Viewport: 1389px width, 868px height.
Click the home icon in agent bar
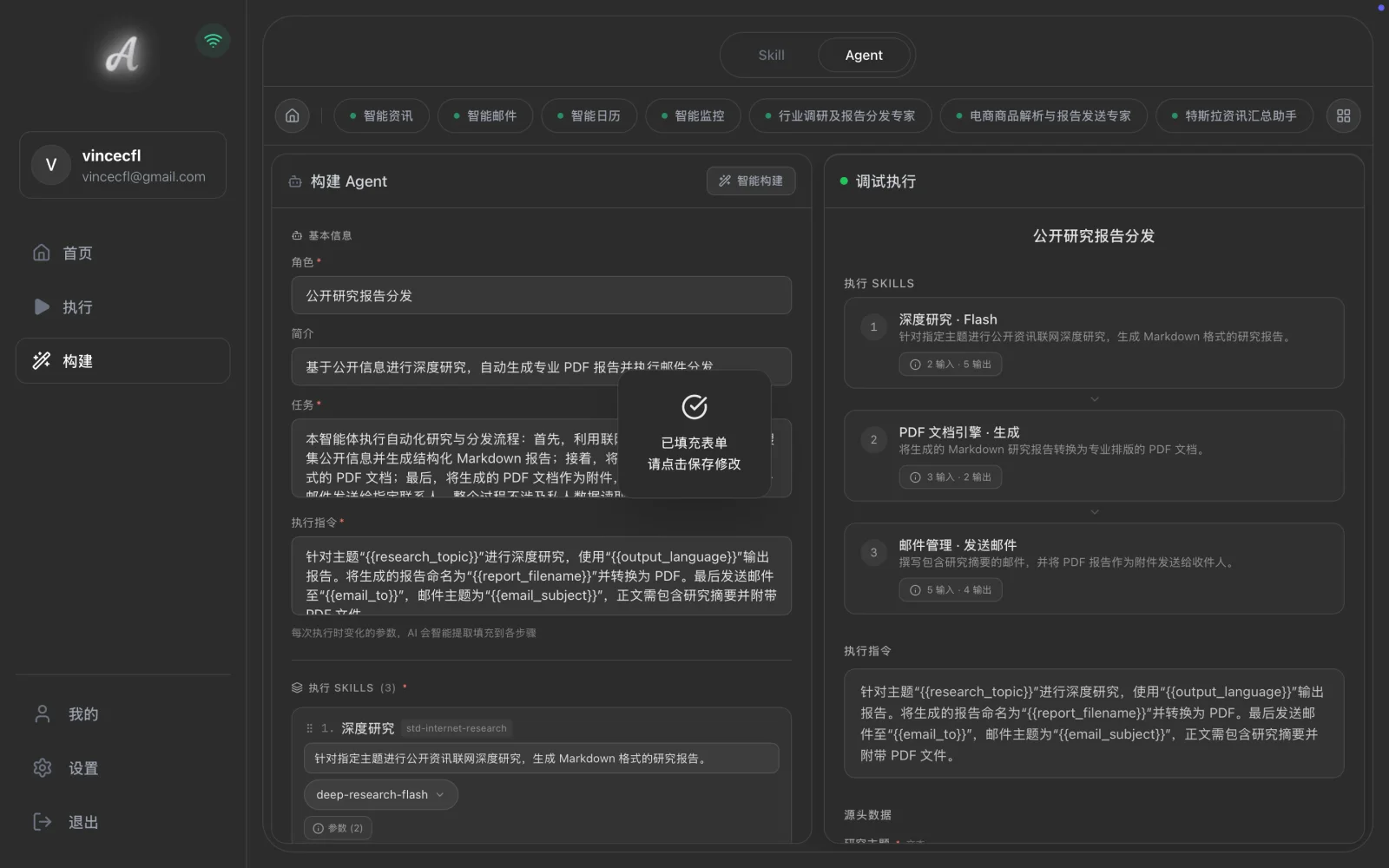tap(293, 115)
